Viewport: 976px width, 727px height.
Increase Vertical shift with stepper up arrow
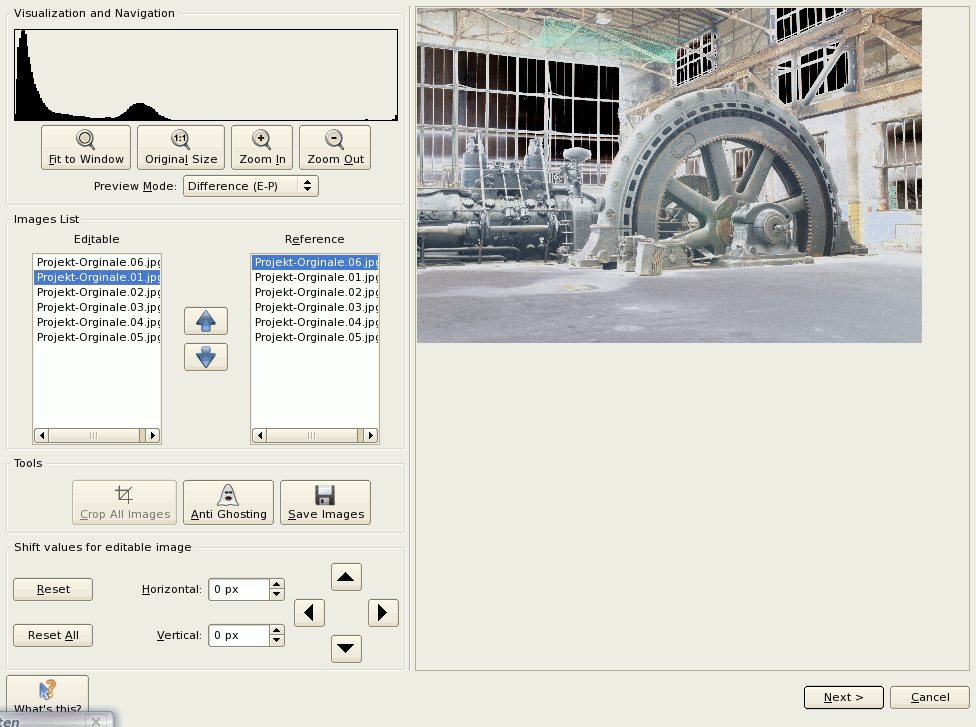[277, 630]
